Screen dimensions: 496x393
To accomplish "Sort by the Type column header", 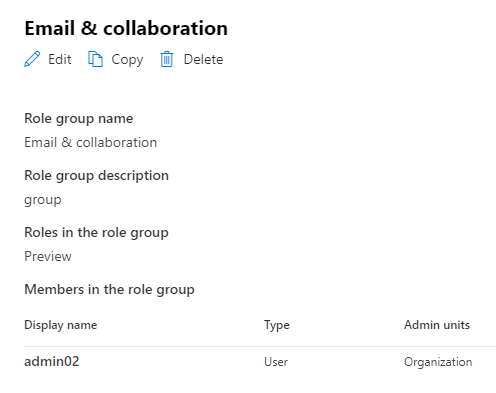I will pos(277,325).
